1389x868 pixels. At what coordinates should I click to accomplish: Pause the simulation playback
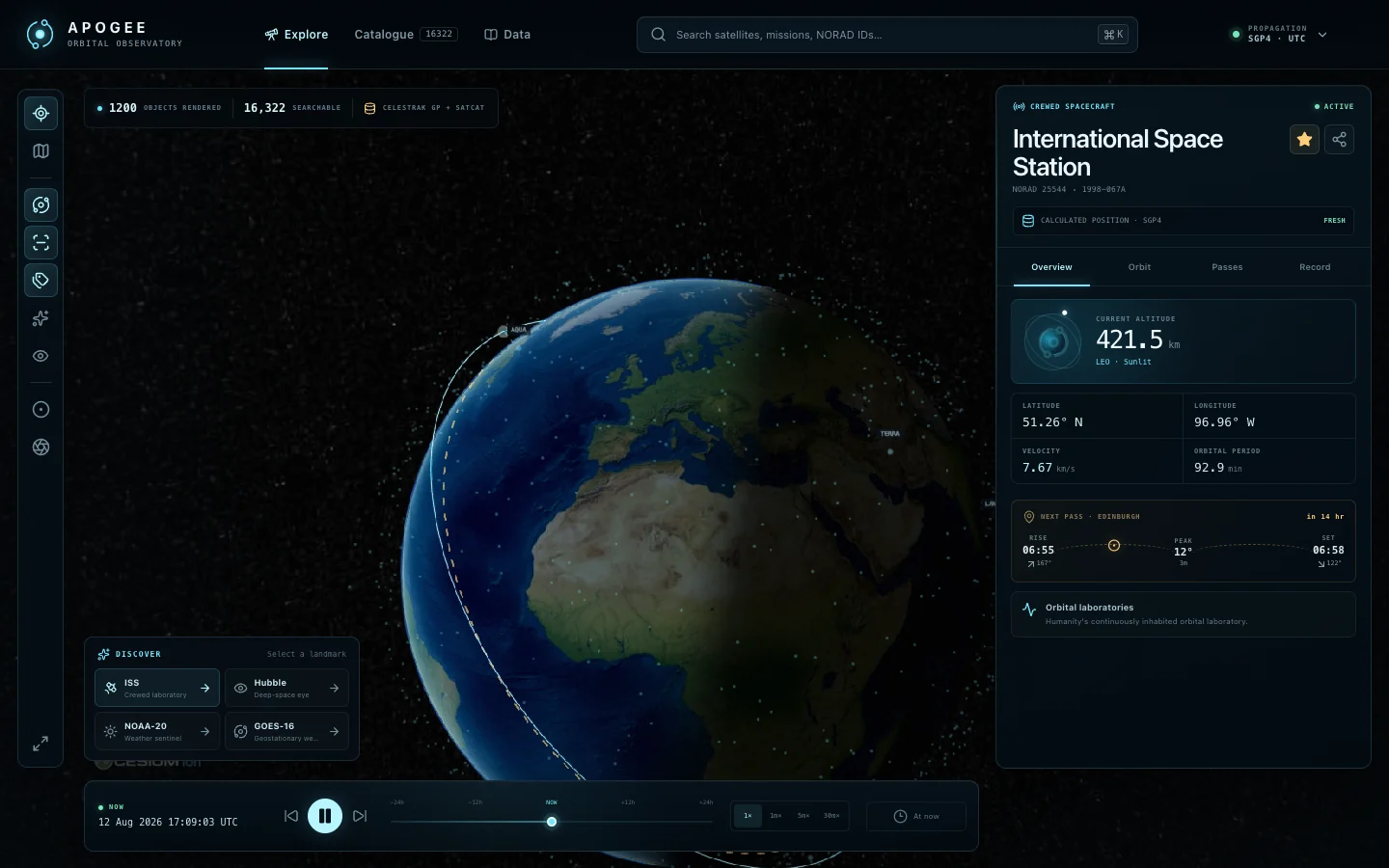click(325, 816)
